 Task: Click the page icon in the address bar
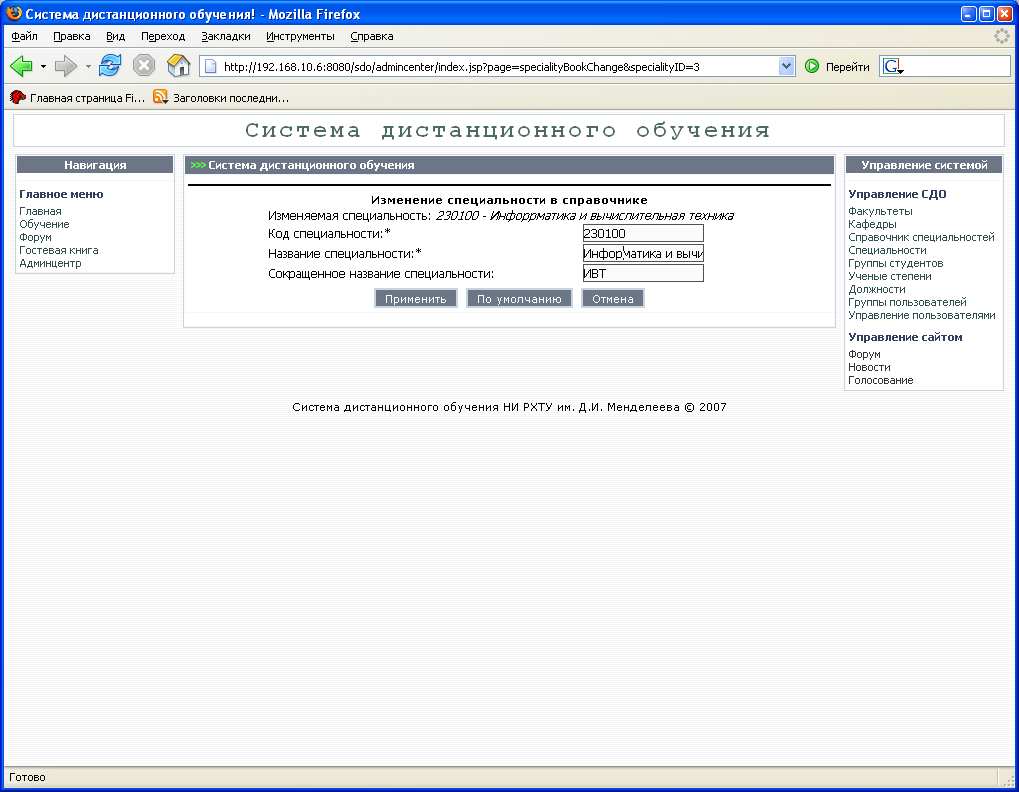pyautogui.click(x=211, y=66)
